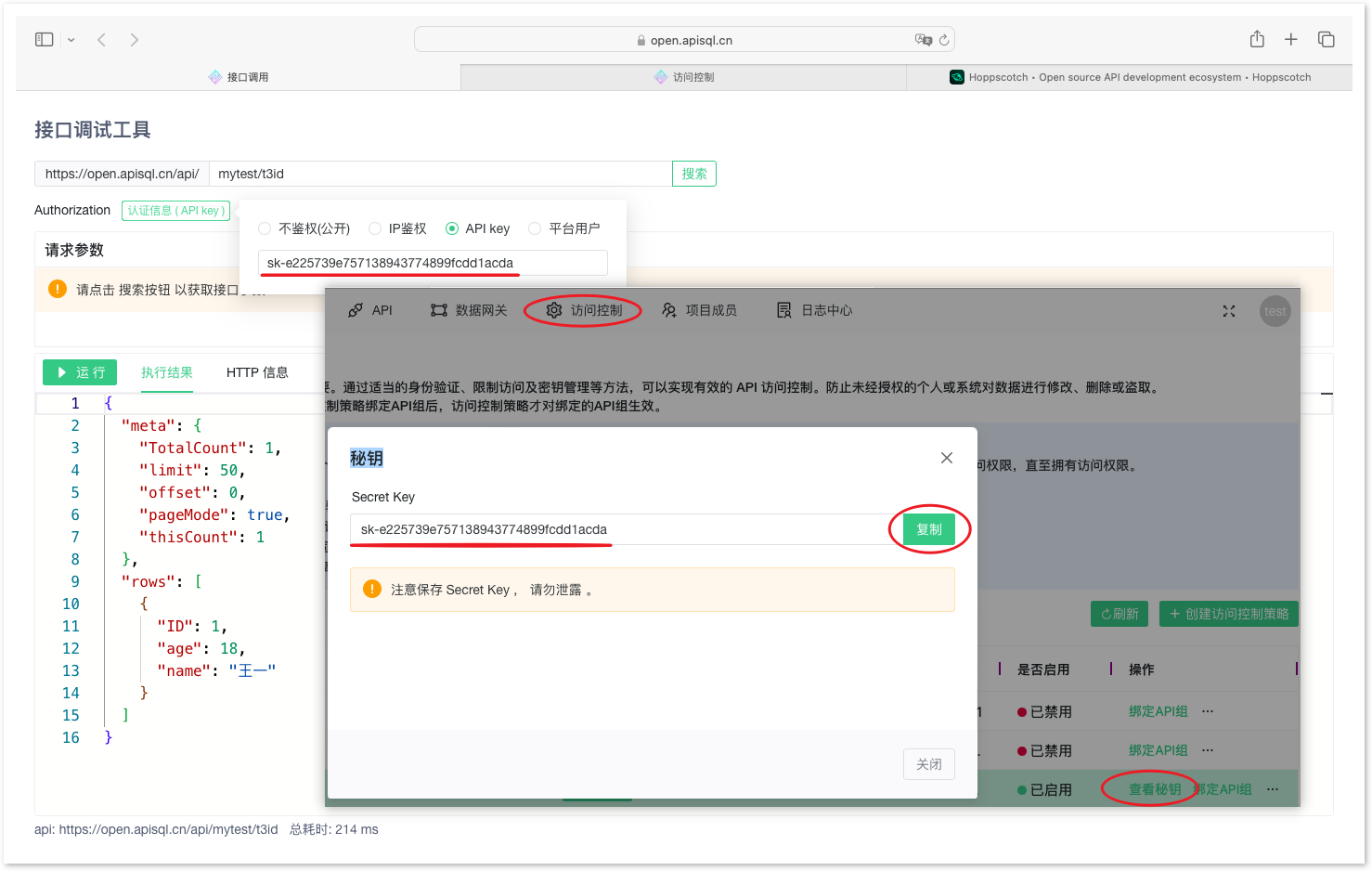Open the Safari share menu
1372x871 pixels.
coord(1257,39)
